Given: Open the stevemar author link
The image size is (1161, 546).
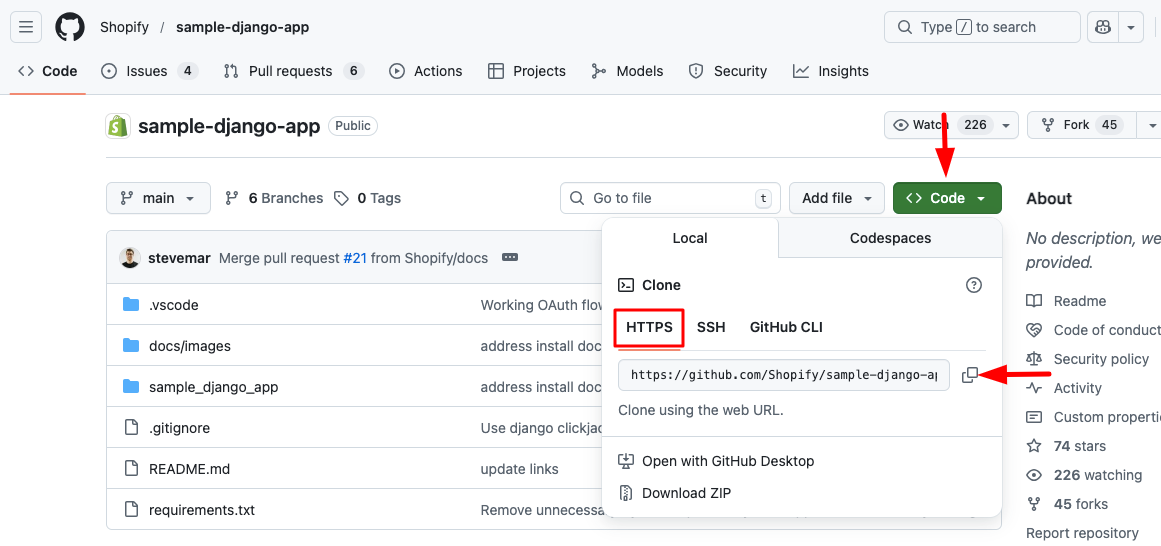Looking at the screenshot, I should pos(179,258).
